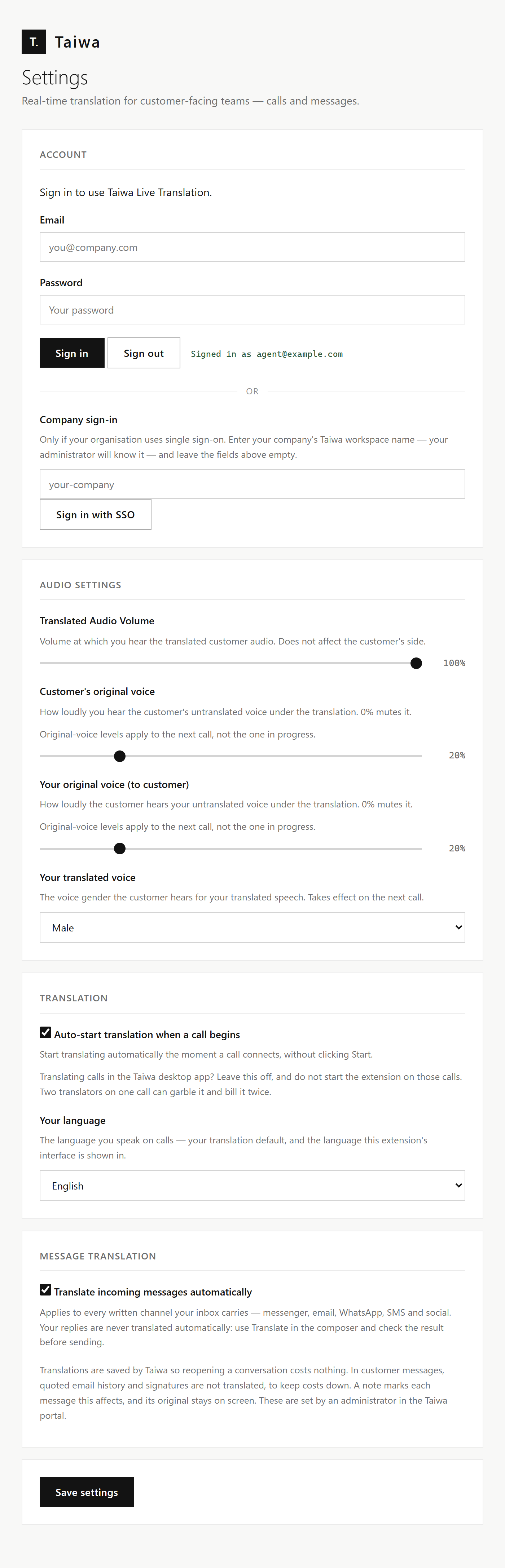Click the Translate incoming messages label text
Screen dimensions: 505x1568
pyautogui.click(x=153, y=1292)
